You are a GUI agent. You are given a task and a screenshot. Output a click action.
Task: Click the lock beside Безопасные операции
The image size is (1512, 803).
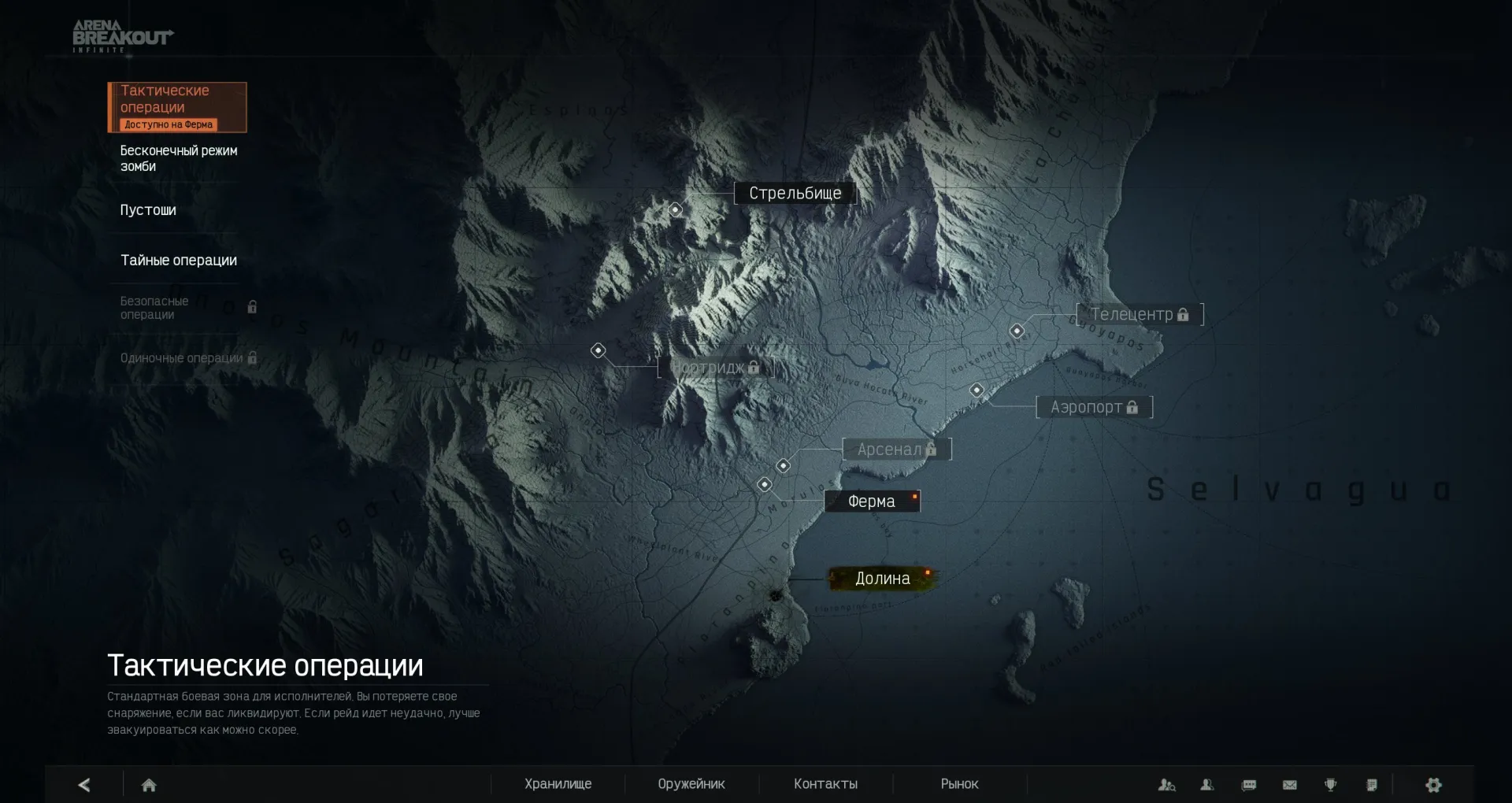coord(252,307)
